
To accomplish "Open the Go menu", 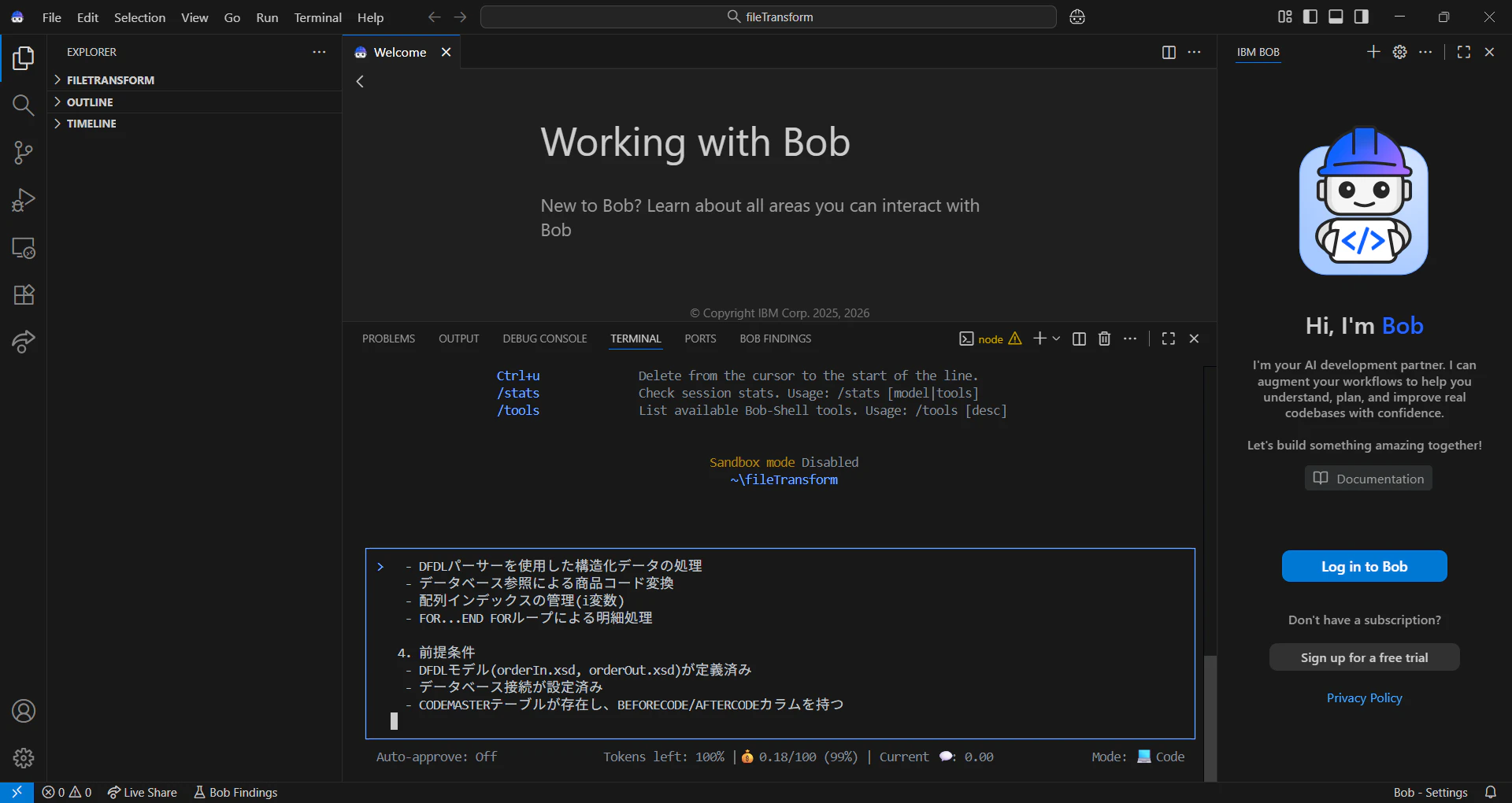I will pos(232,17).
